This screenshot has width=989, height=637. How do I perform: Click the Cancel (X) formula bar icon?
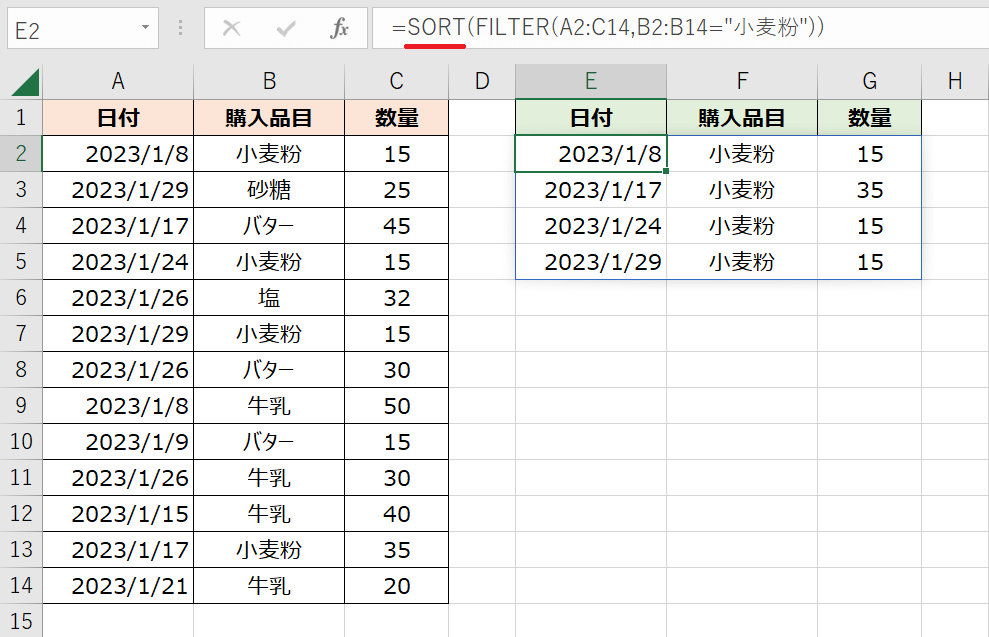232,28
